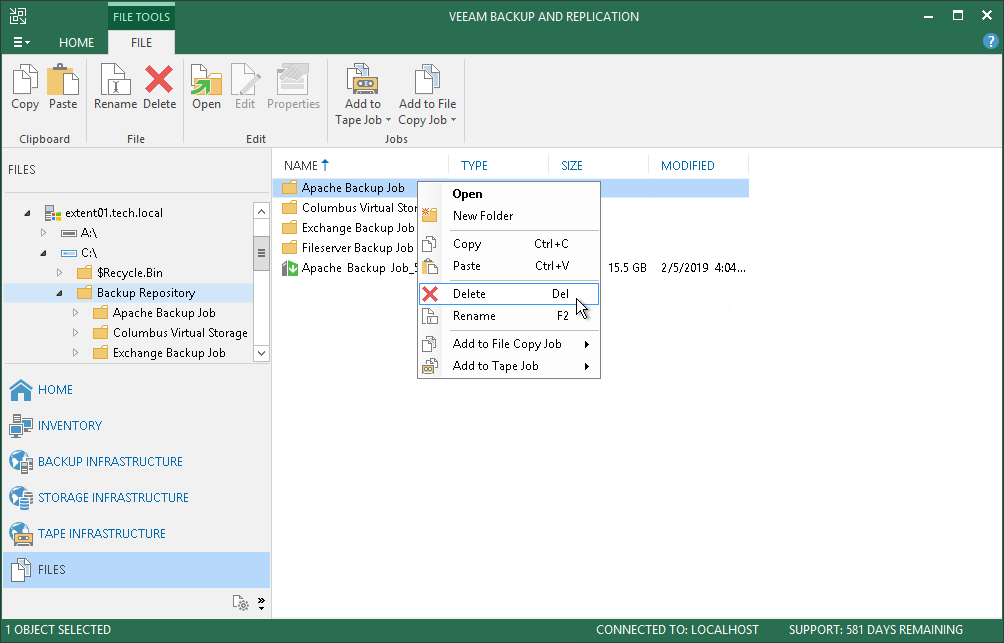Select the C:\ drive in the tree
This screenshot has width=1004, height=643.
(89, 253)
